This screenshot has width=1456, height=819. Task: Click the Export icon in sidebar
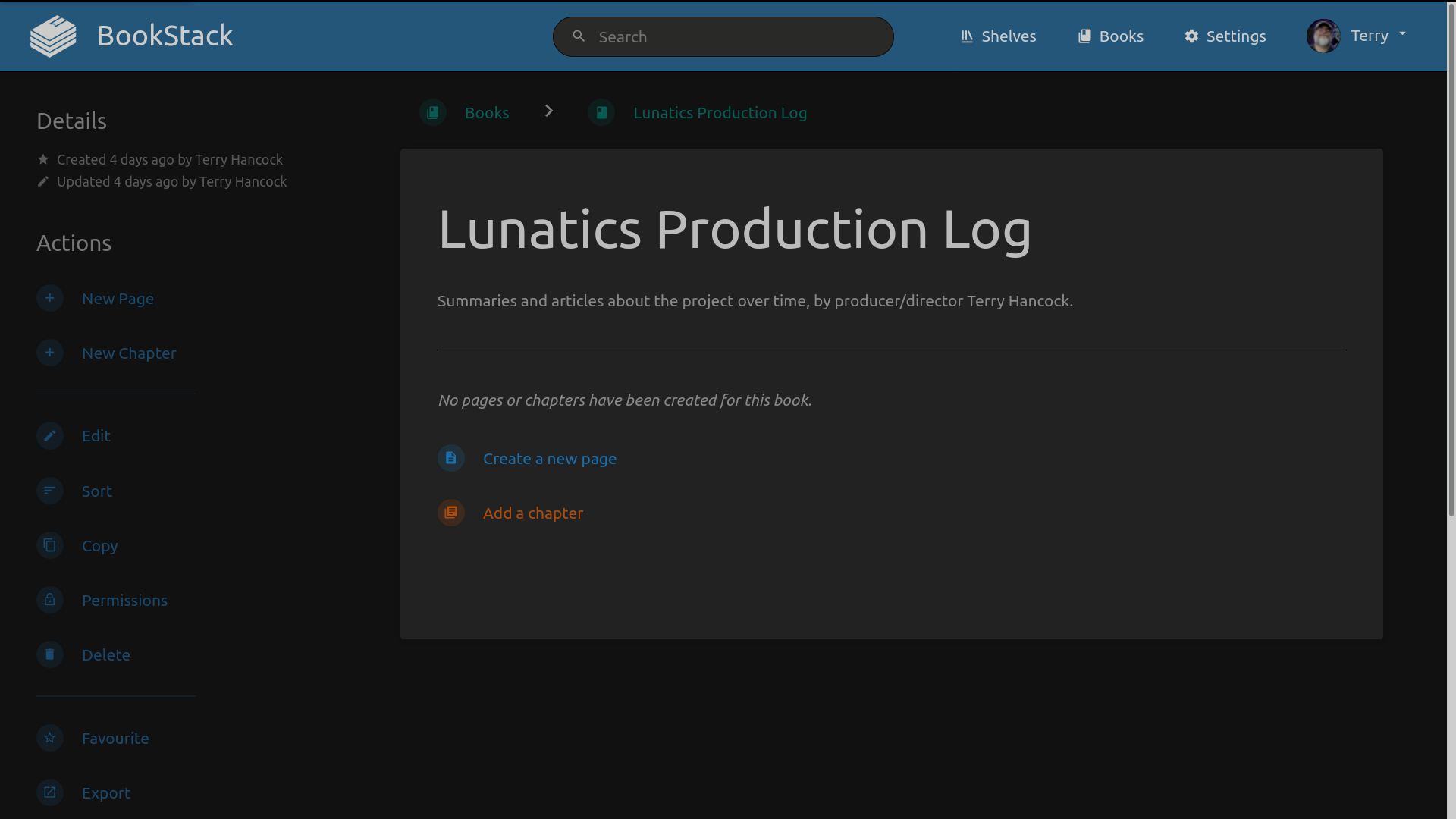coord(50,792)
